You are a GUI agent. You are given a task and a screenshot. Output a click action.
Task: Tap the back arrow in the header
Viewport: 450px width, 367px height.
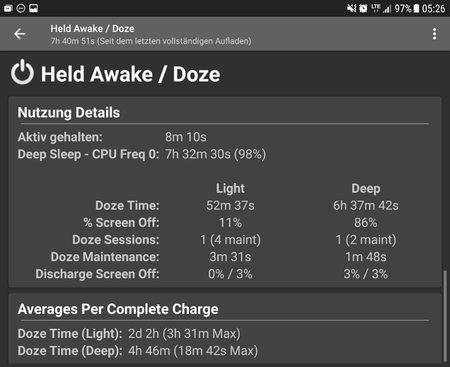[20, 34]
